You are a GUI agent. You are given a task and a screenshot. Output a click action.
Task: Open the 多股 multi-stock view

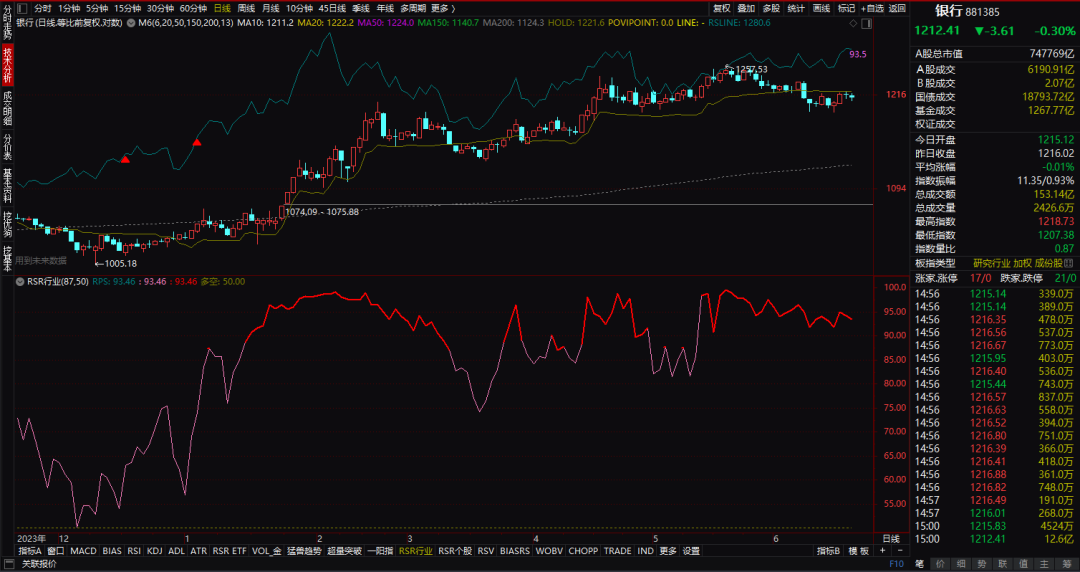(x=771, y=8)
